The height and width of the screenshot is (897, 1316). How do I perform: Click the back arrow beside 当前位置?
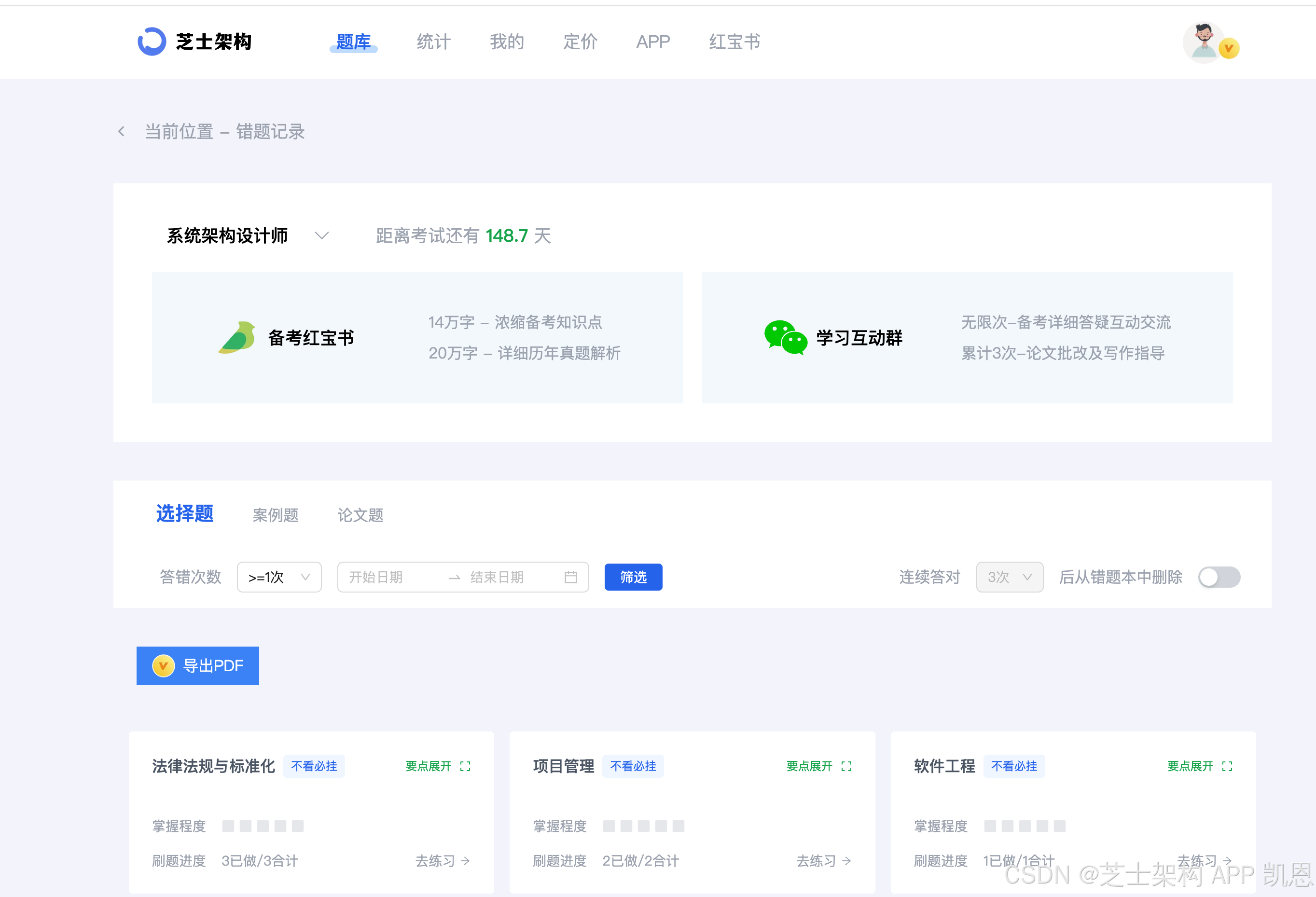(x=121, y=131)
